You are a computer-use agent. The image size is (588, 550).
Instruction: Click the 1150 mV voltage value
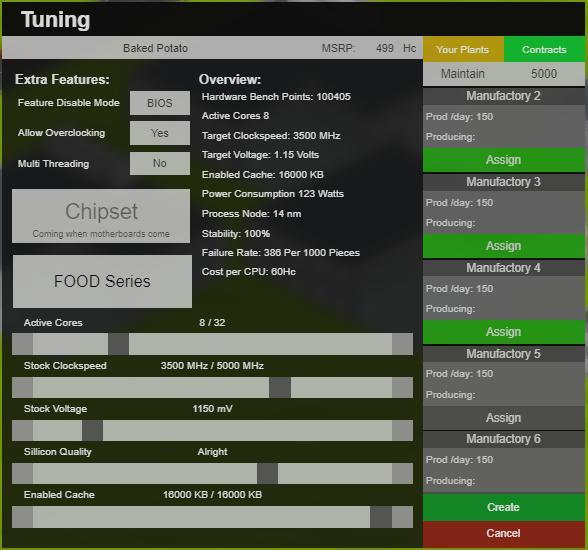[212, 409]
